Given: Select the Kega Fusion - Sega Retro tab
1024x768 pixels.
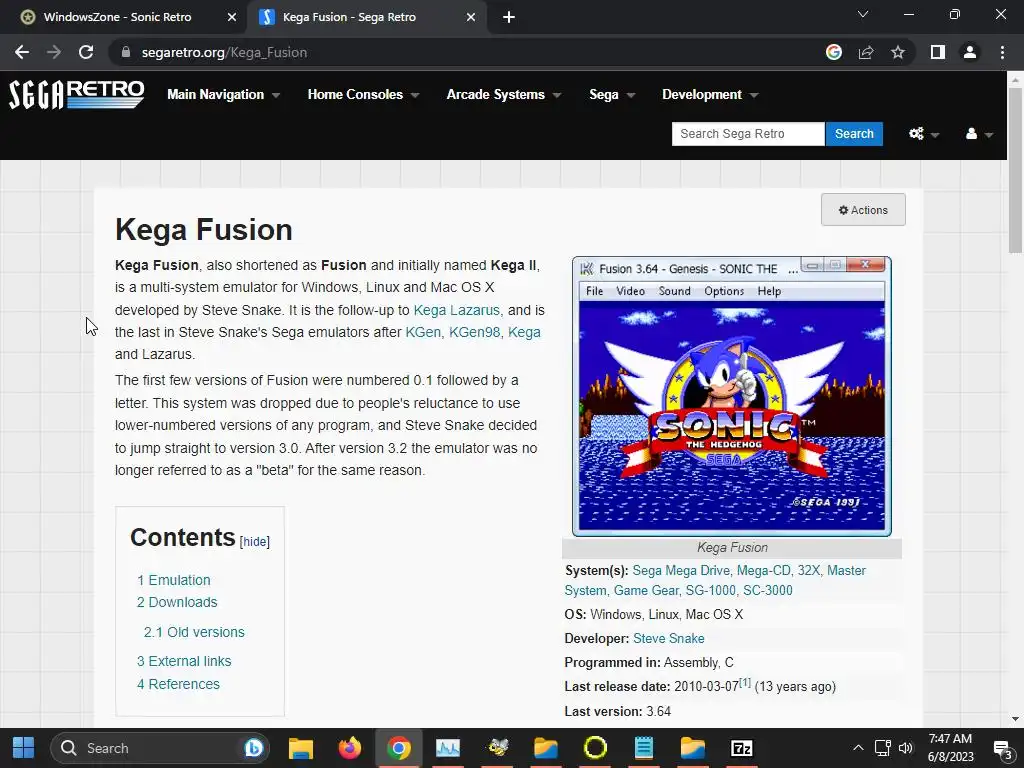Looking at the screenshot, I should [x=349, y=17].
